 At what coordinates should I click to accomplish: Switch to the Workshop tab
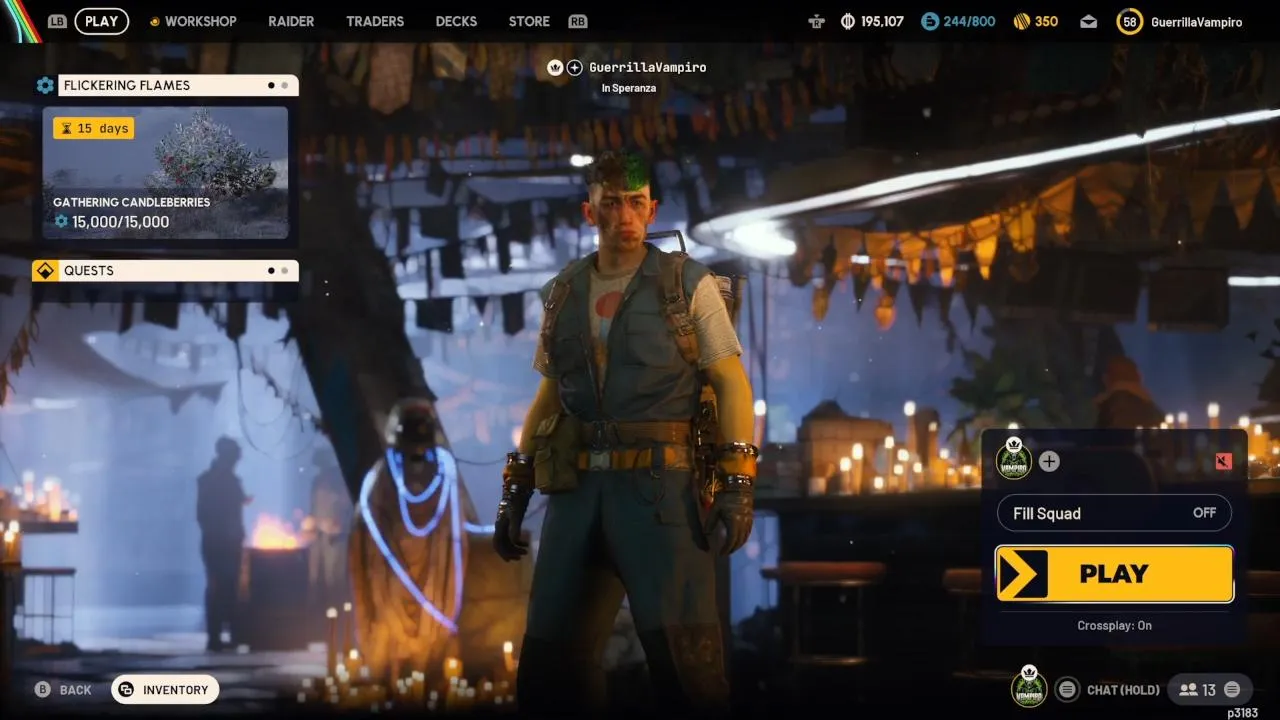(x=201, y=21)
